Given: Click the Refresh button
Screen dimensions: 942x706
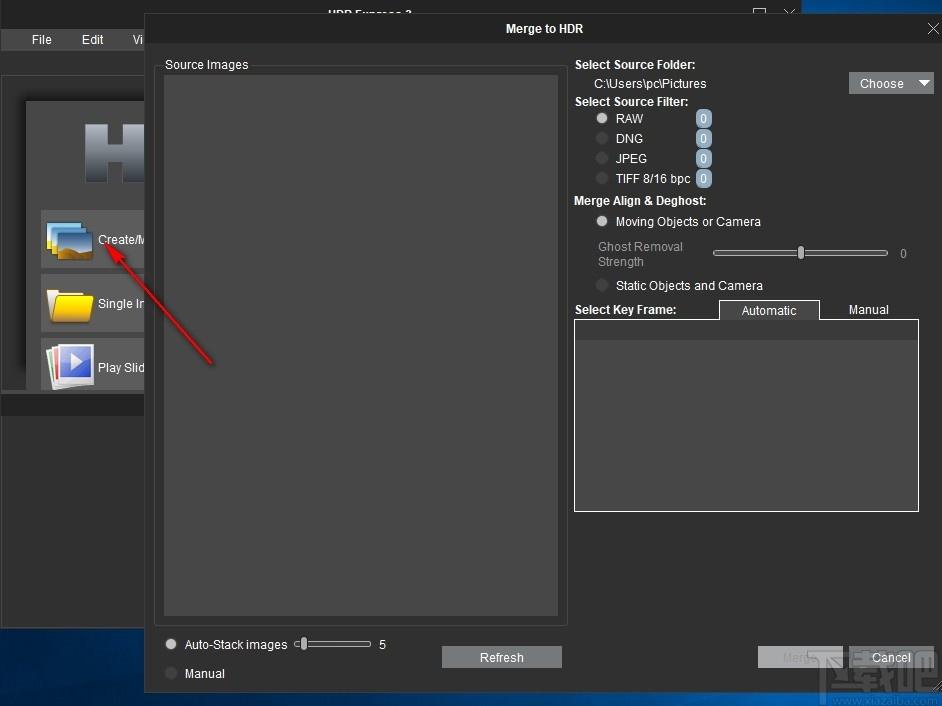Looking at the screenshot, I should tap(502, 657).
